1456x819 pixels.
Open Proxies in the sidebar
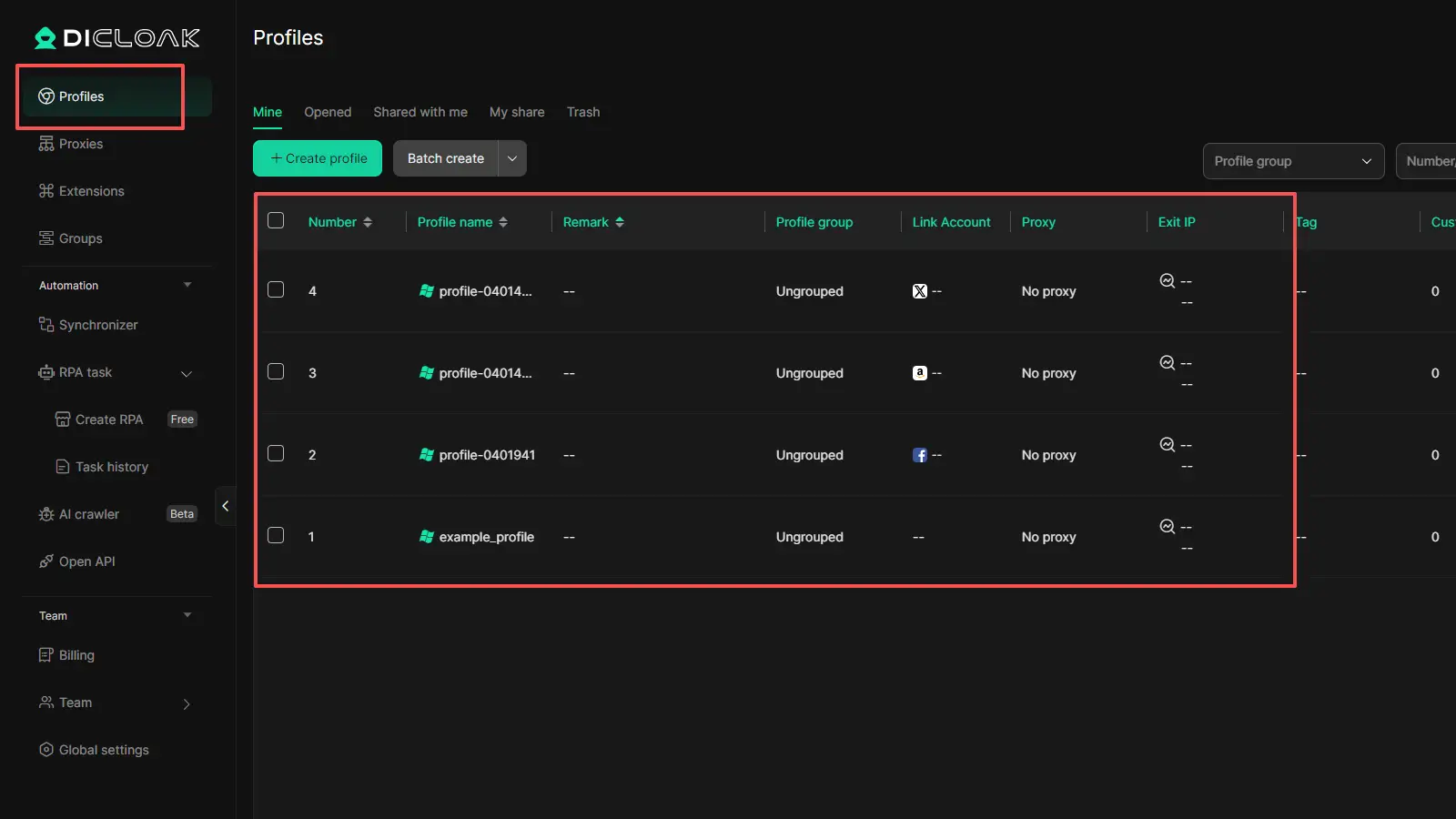(80, 144)
